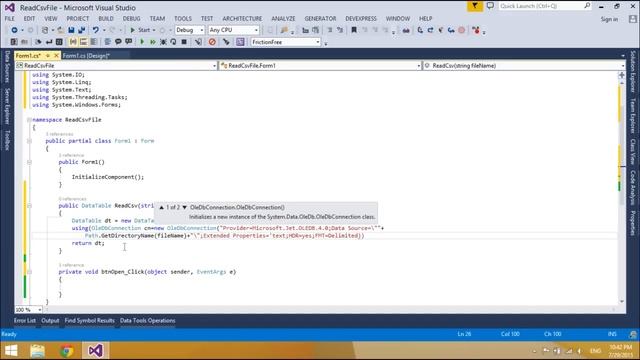
Task: Open the FrictionFree dropdown
Action: [x=286, y=42]
